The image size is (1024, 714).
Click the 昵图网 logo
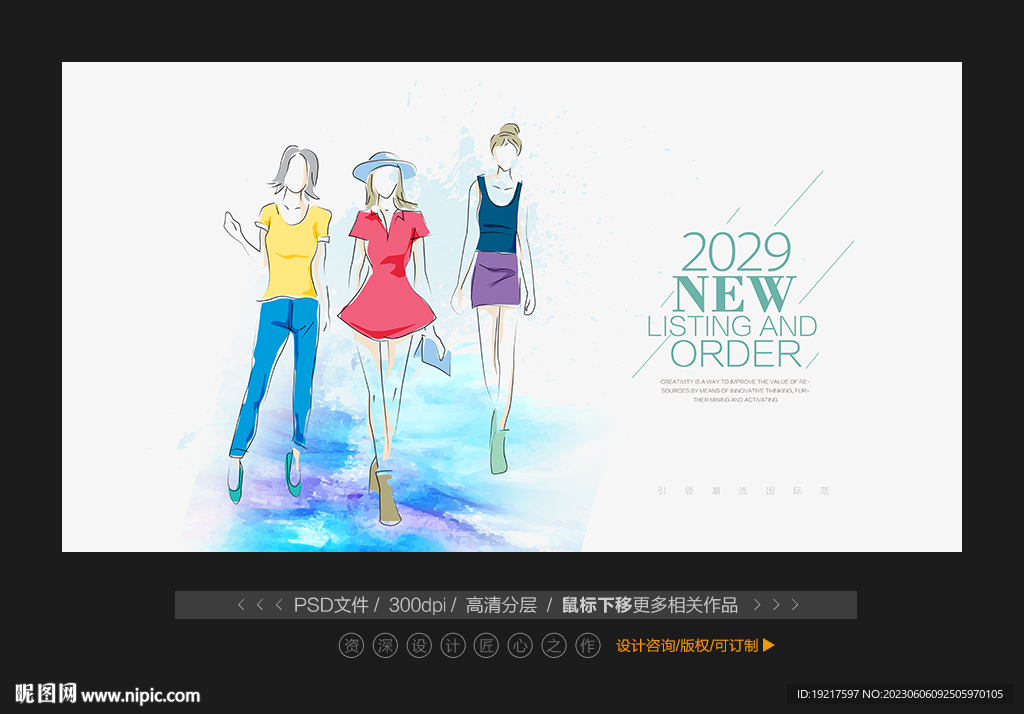point(45,694)
